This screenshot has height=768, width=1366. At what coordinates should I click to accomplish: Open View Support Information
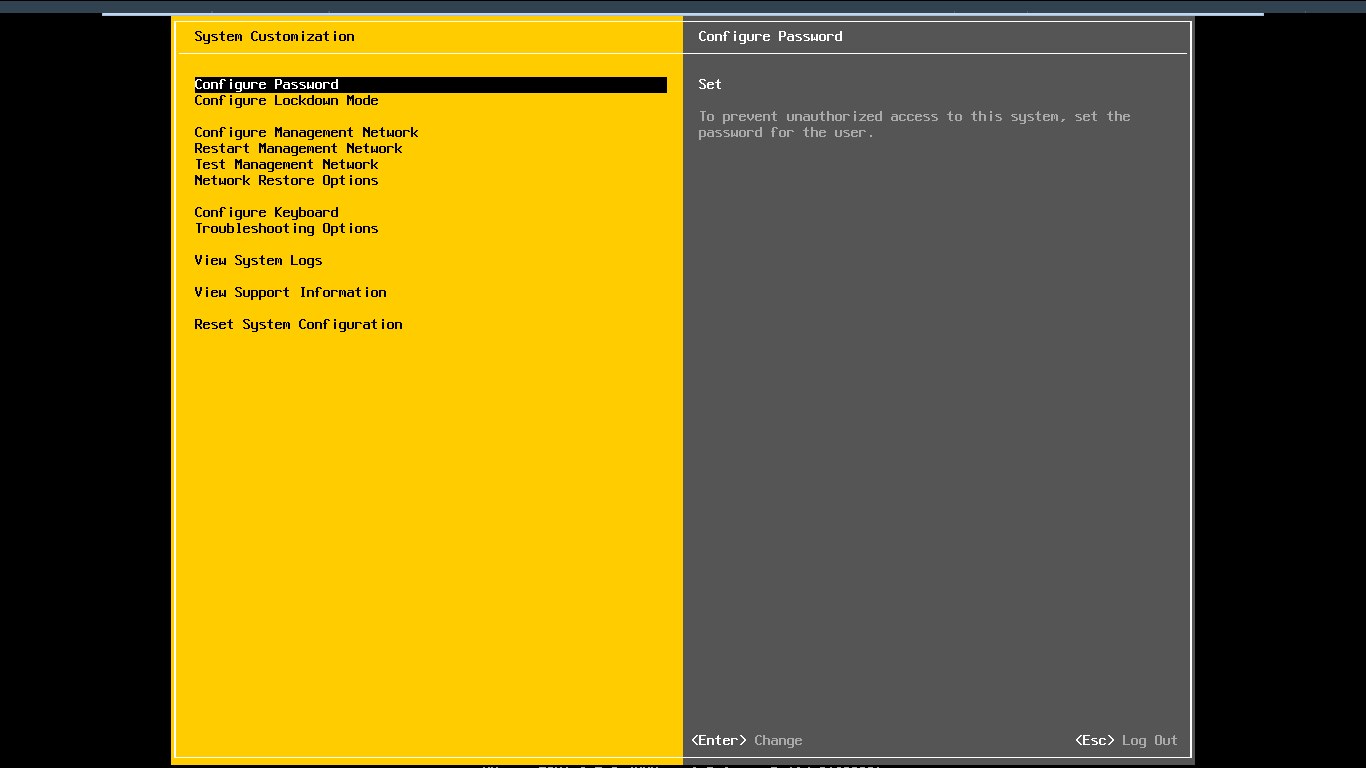[x=290, y=293]
